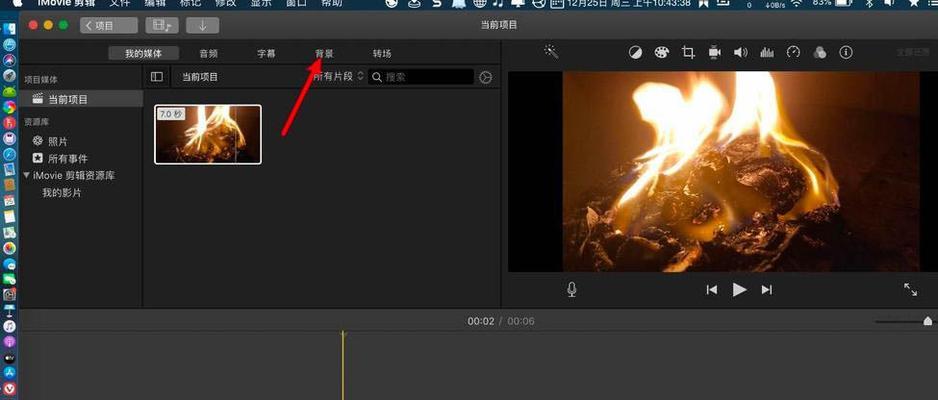Switch to 音频 tab
Screen dimensions: 938x400
tap(208, 53)
